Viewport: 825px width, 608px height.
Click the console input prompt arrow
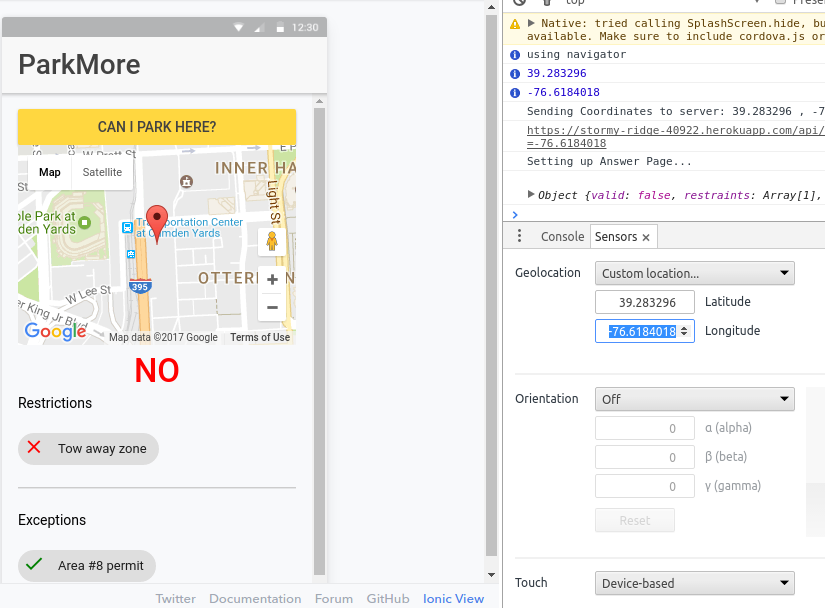pos(515,215)
